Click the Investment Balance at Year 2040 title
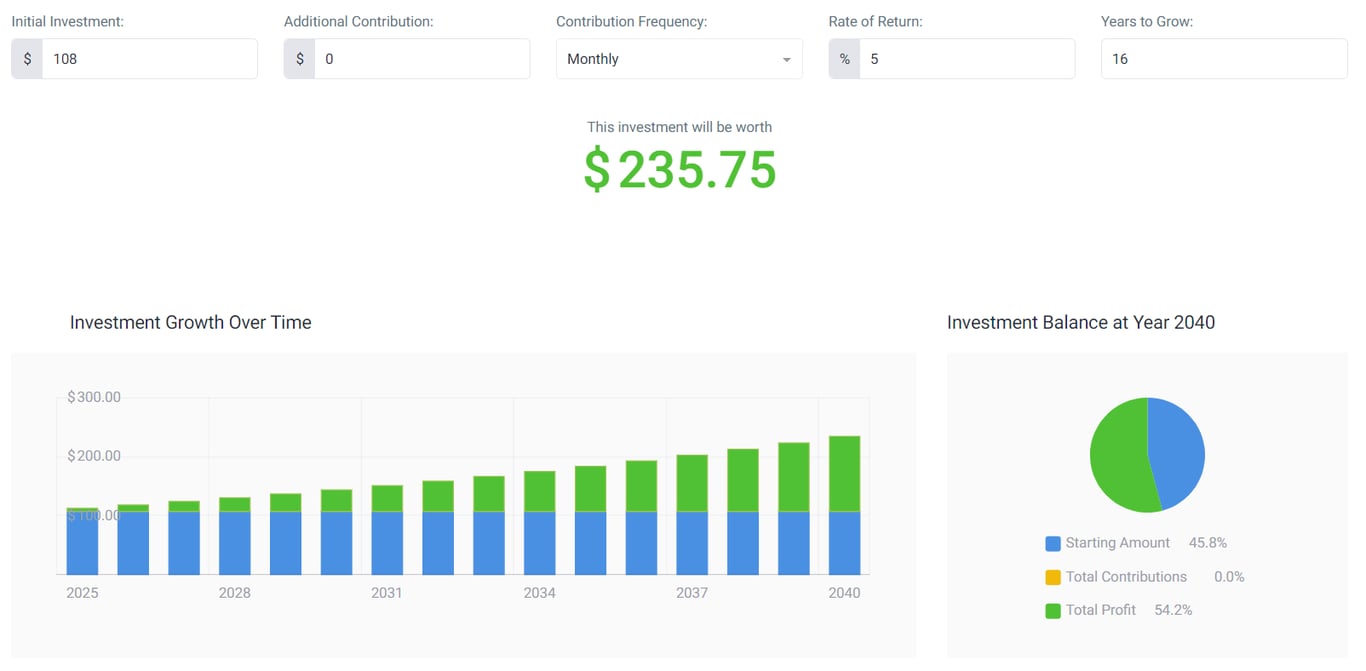1366x671 pixels. click(1081, 322)
